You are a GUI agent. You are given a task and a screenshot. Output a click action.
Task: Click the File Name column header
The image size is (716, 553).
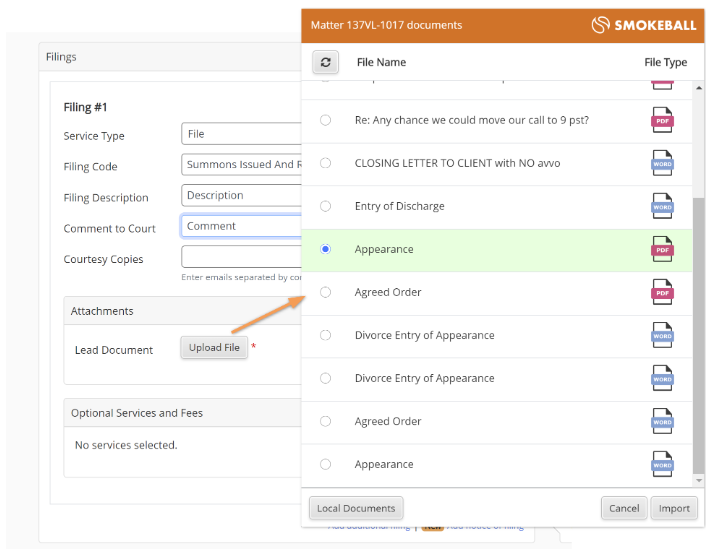[381, 62]
